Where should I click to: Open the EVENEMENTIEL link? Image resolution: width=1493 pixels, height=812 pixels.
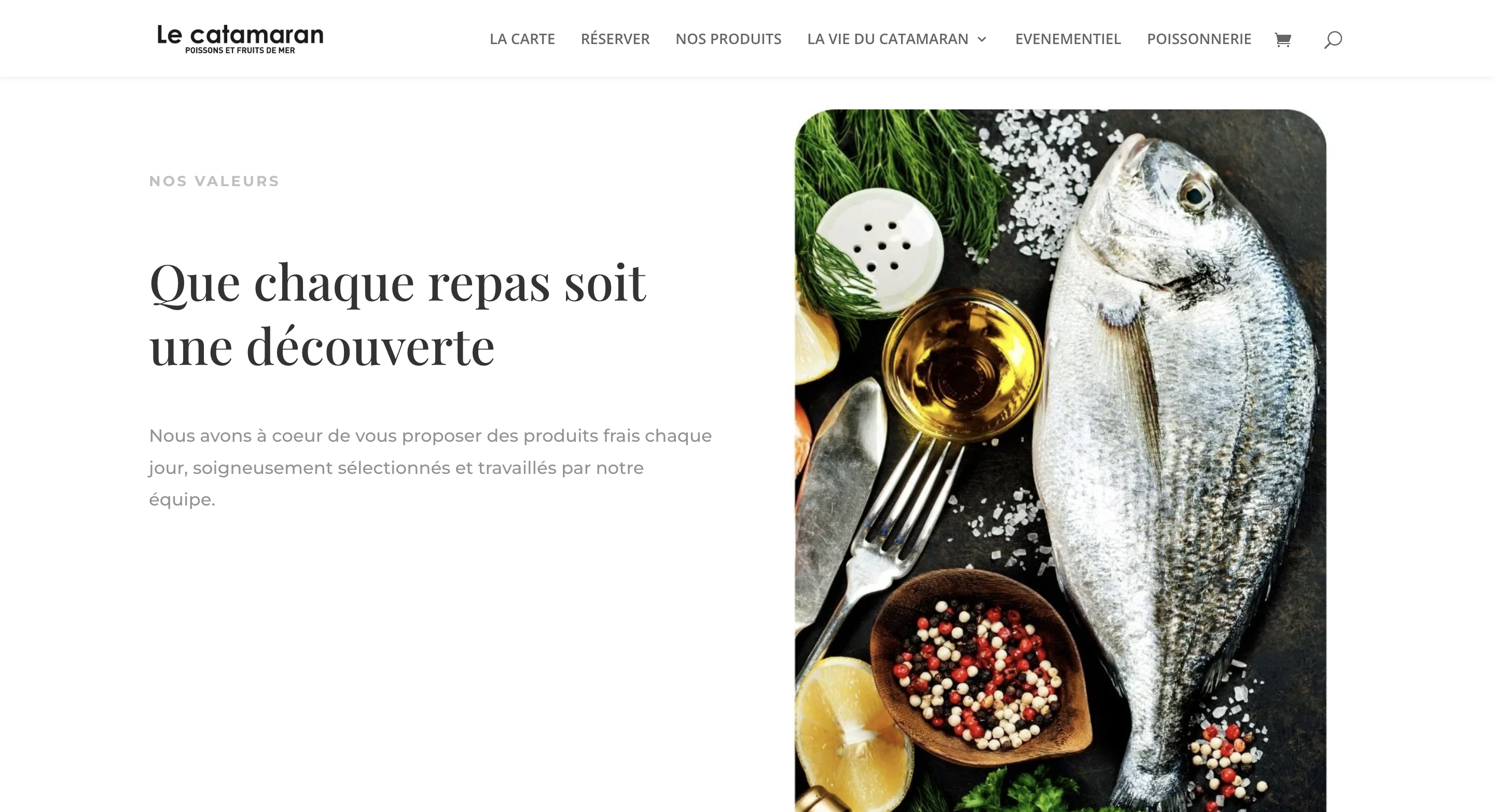click(x=1068, y=39)
